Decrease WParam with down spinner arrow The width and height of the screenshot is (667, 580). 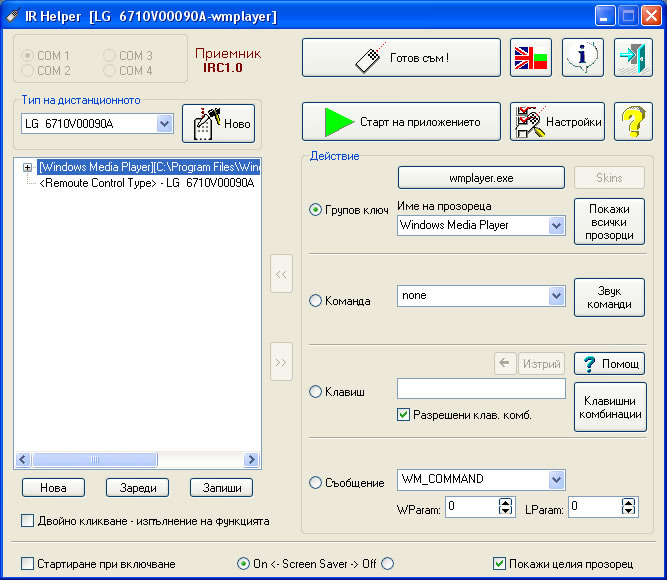(x=505, y=511)
